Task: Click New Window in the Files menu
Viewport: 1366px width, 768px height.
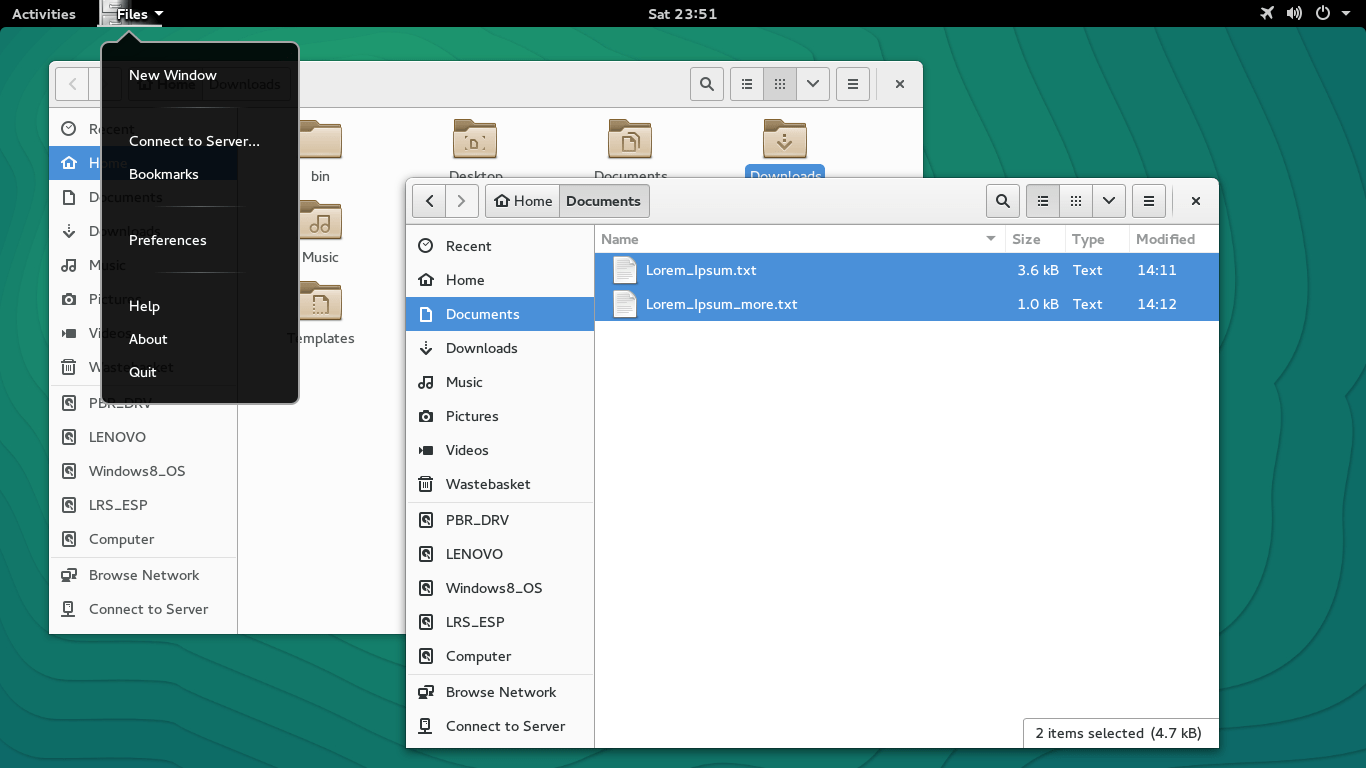Action: 172,74
